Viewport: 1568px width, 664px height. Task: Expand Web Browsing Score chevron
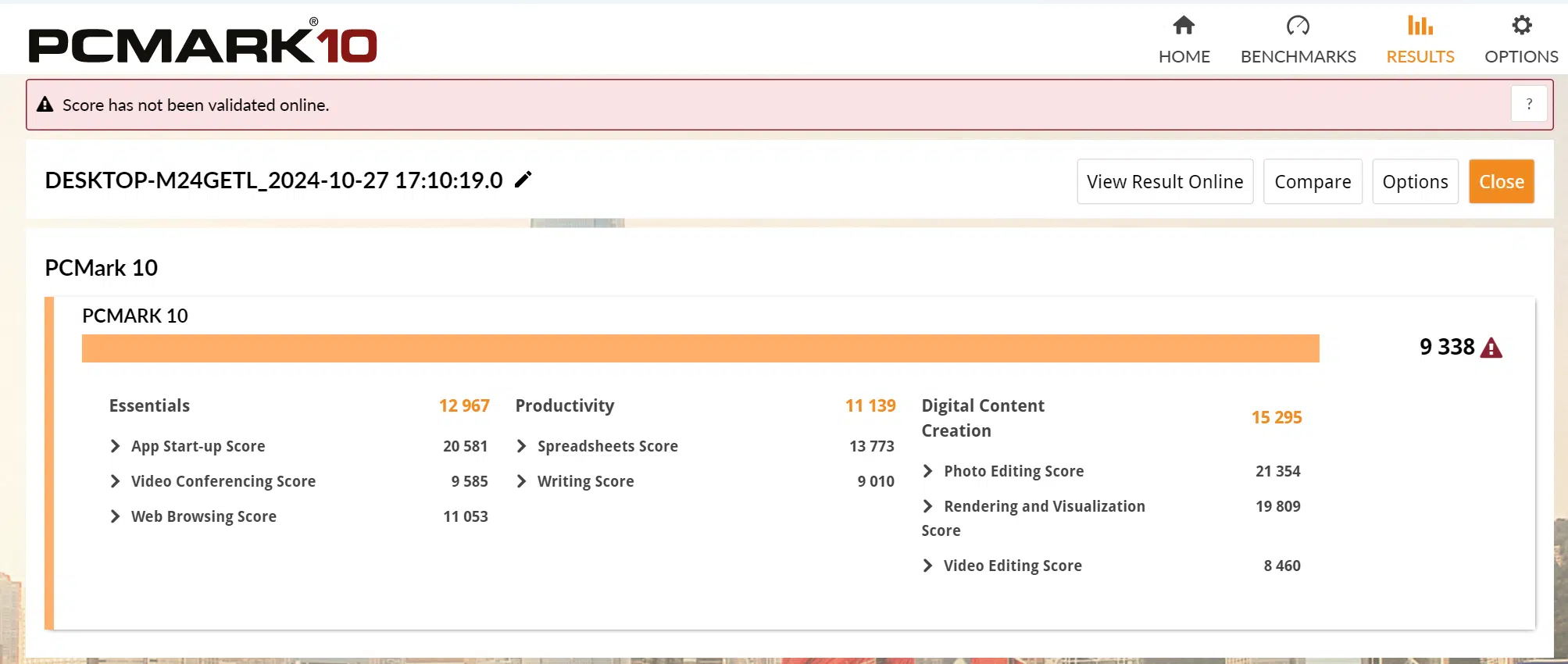115,516
